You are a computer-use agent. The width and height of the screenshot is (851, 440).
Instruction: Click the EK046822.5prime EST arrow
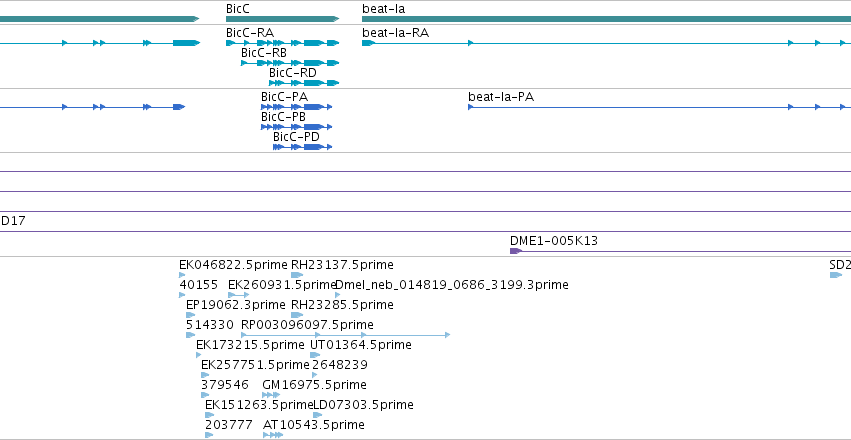182,275
